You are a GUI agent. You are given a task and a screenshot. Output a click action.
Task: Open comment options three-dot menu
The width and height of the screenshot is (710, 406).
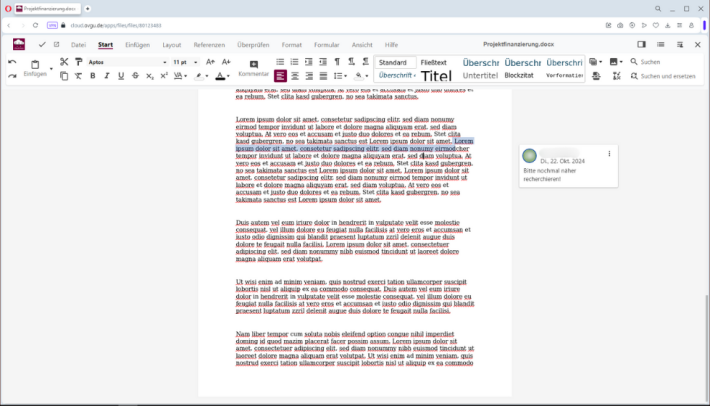(609, 154)
